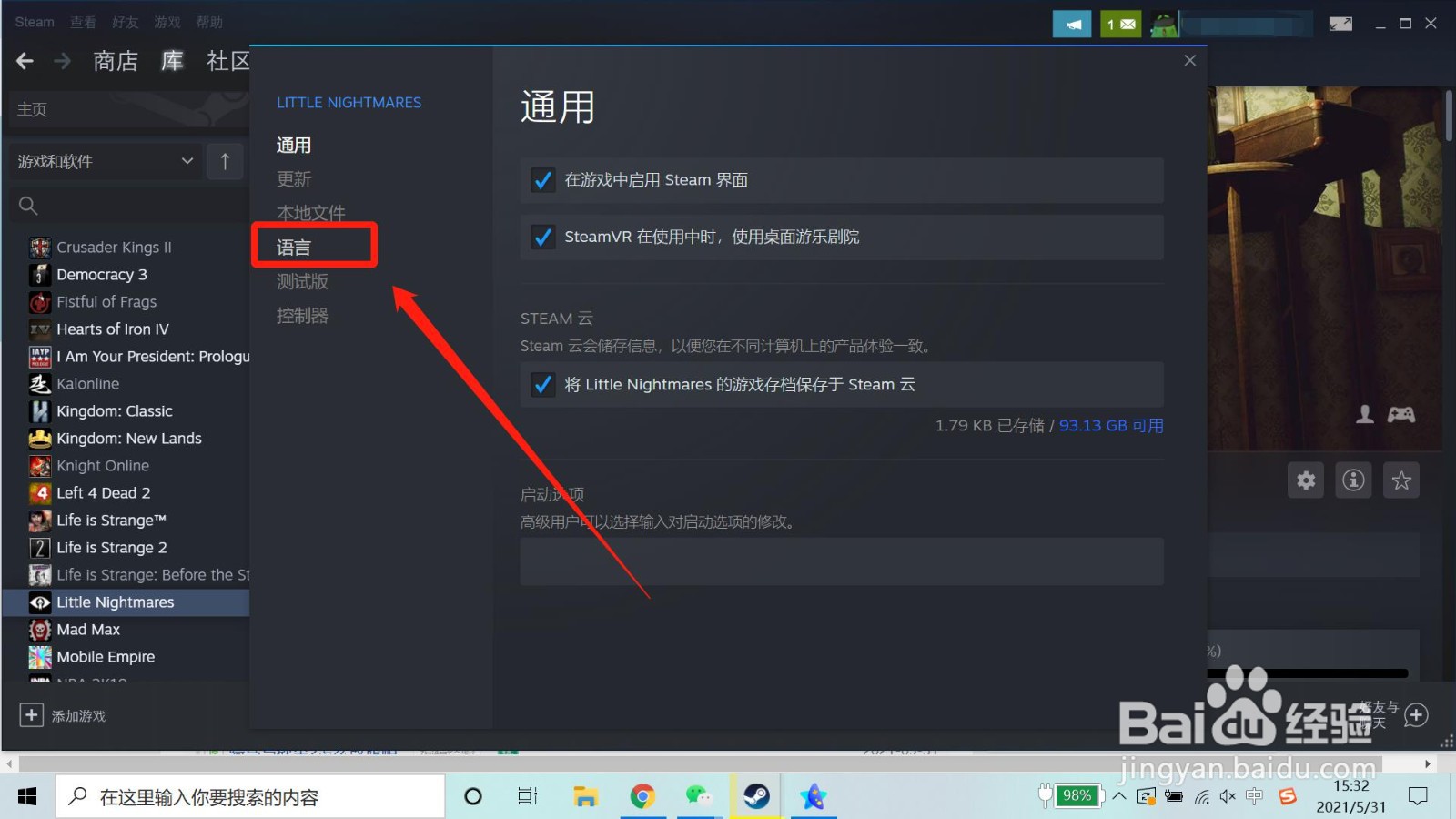Screen dimensions: 1456x819
Task: Select the 本地文件 tab
Action: pyautogui.click(x=311, y=213)
